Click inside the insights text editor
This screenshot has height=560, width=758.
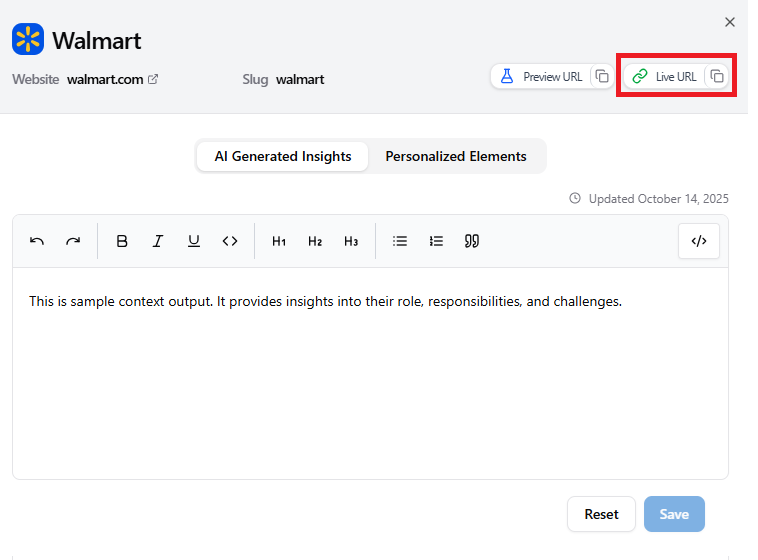point(370,373)
